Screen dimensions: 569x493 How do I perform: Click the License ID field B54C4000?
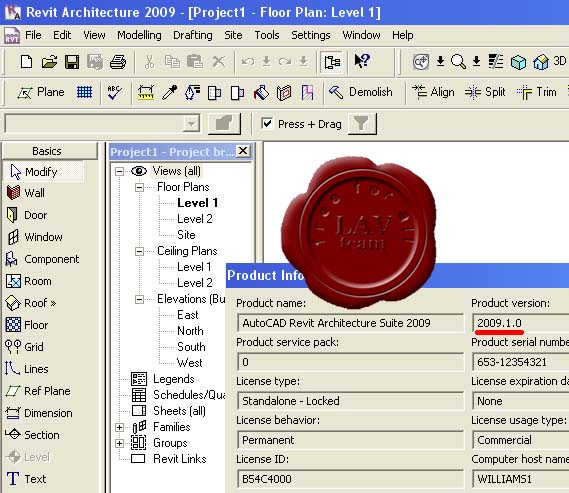tap(351, 479)
